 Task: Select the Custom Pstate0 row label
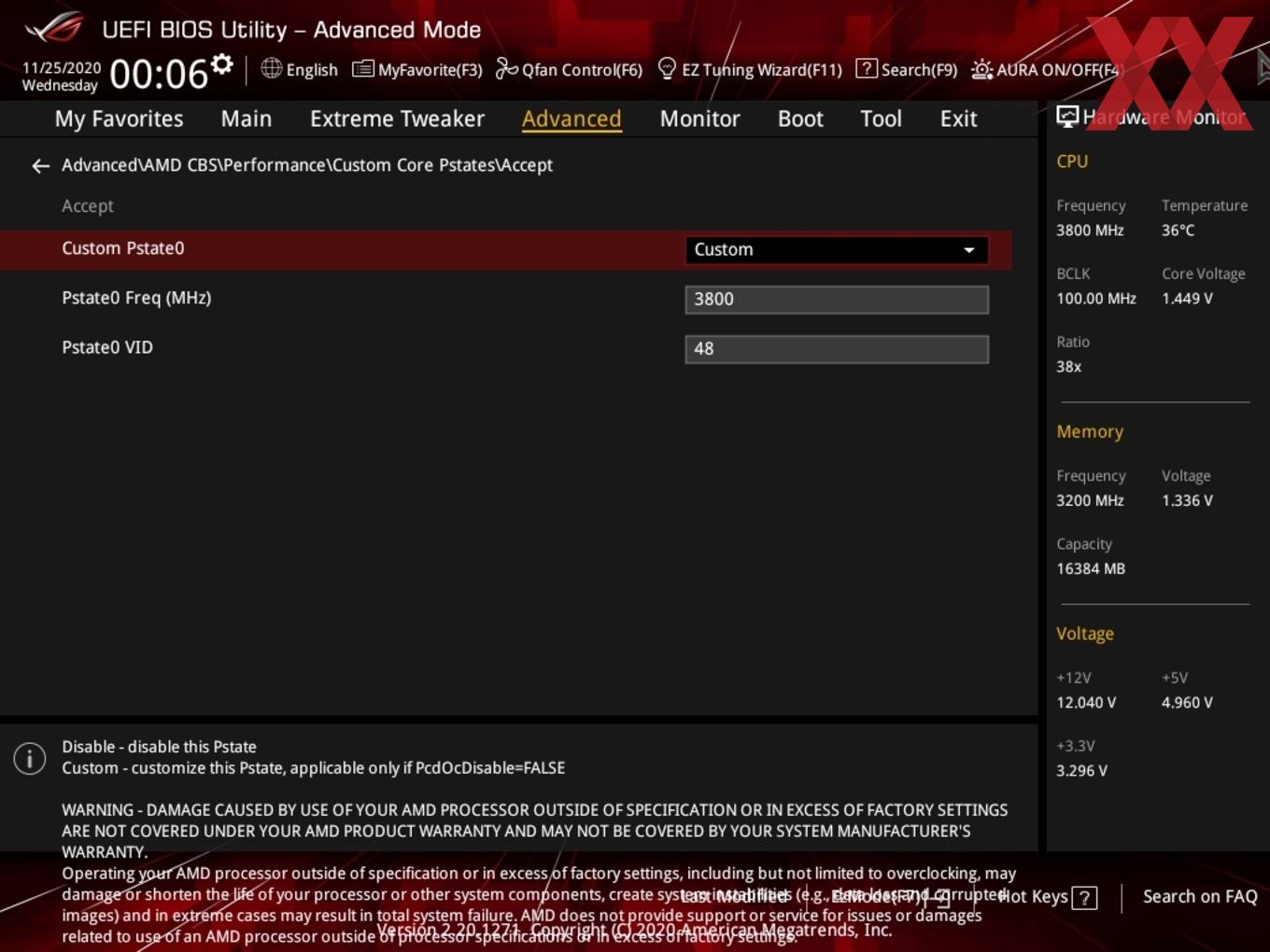pos(123,248)
